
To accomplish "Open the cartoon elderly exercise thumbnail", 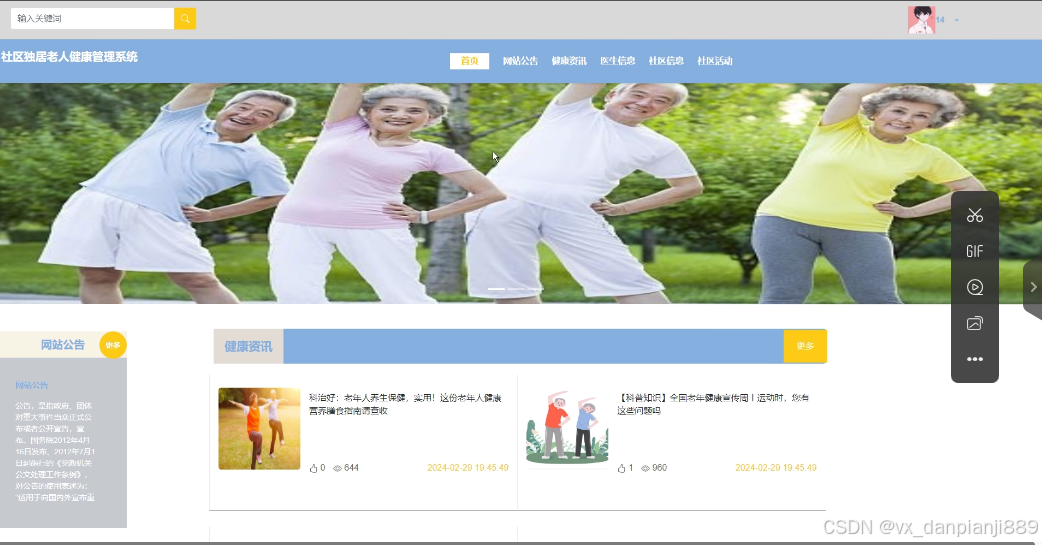I will [x=567, y=429].
